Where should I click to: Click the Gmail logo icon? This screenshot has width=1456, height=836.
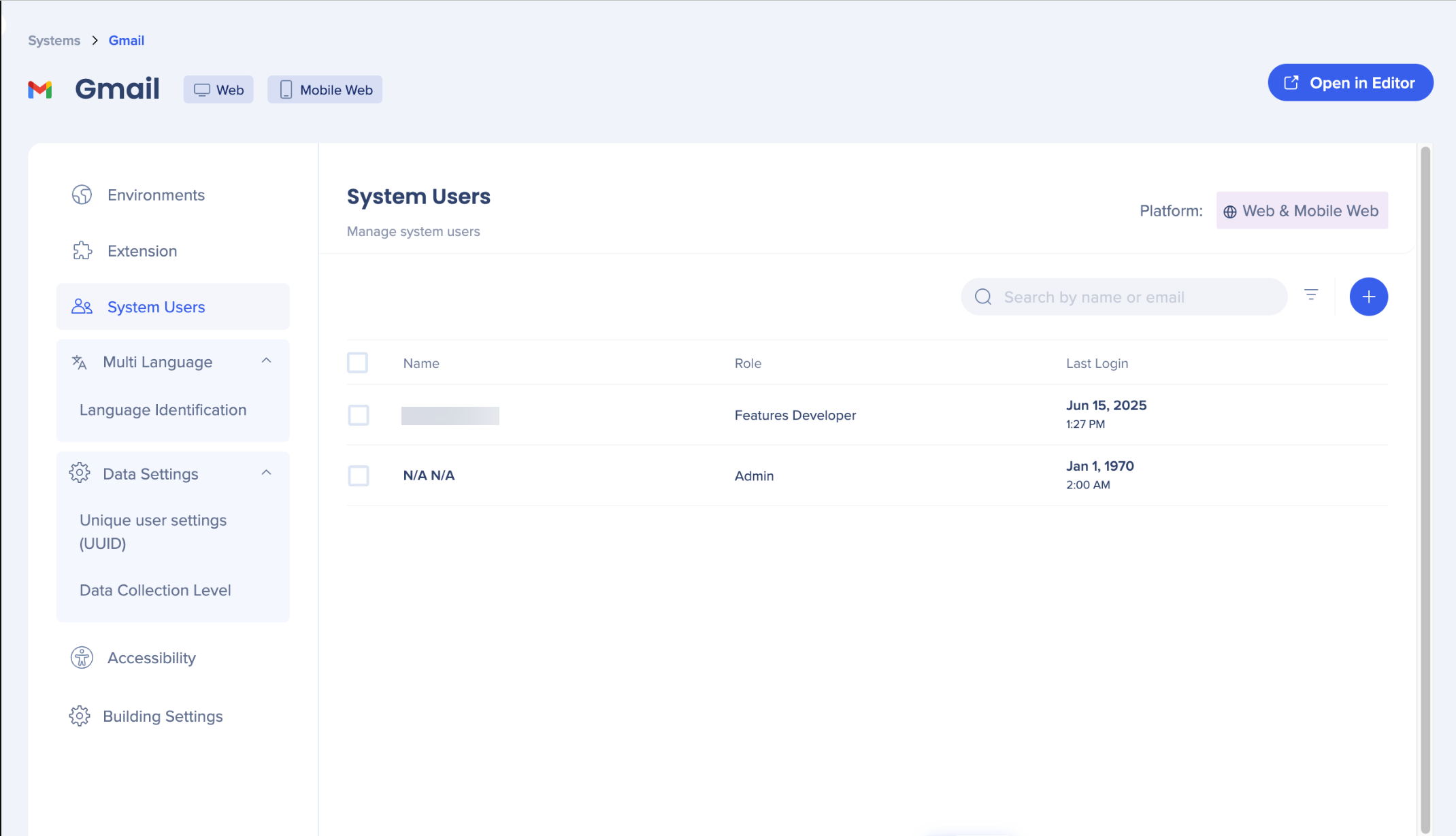(x=40, y=89)
